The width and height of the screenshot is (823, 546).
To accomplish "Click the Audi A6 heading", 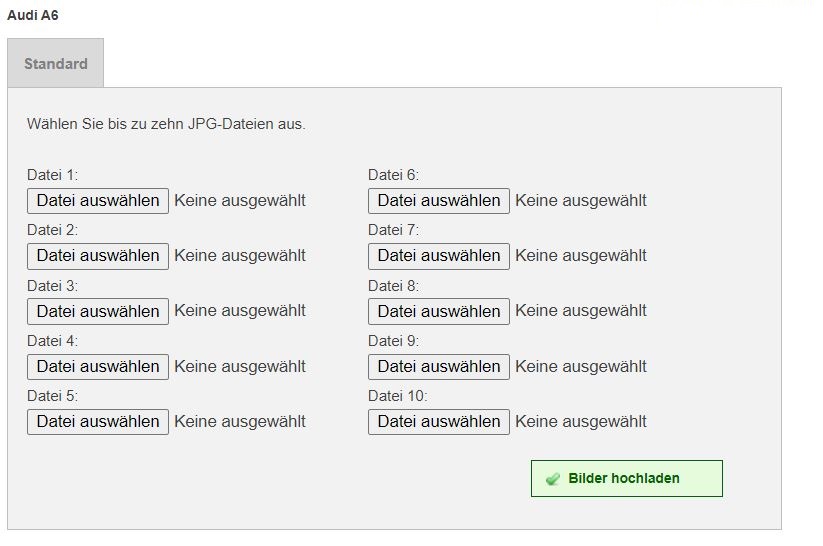I will point(32,16).
